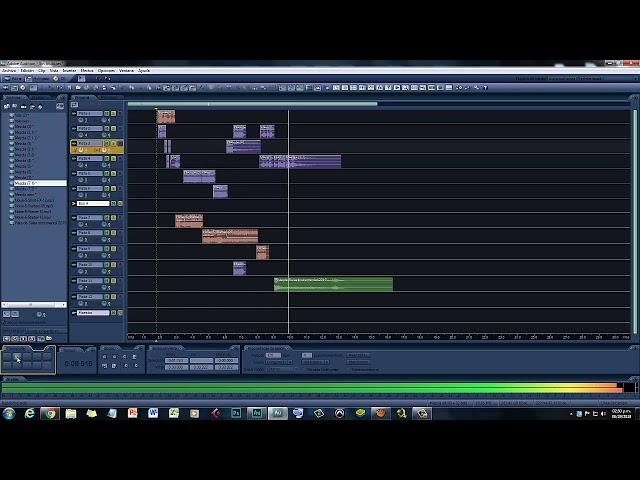
Task: Click the import file icon in files panel
Action: click(x=7, y=107)
